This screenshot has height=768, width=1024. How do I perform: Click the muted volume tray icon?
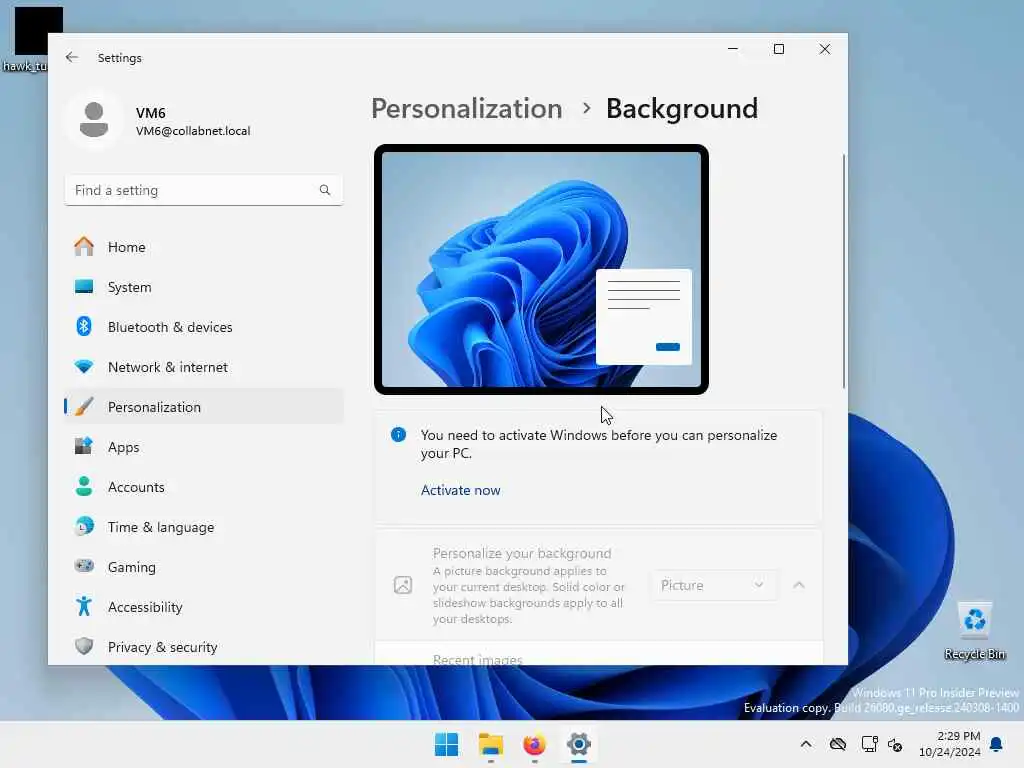895,744
